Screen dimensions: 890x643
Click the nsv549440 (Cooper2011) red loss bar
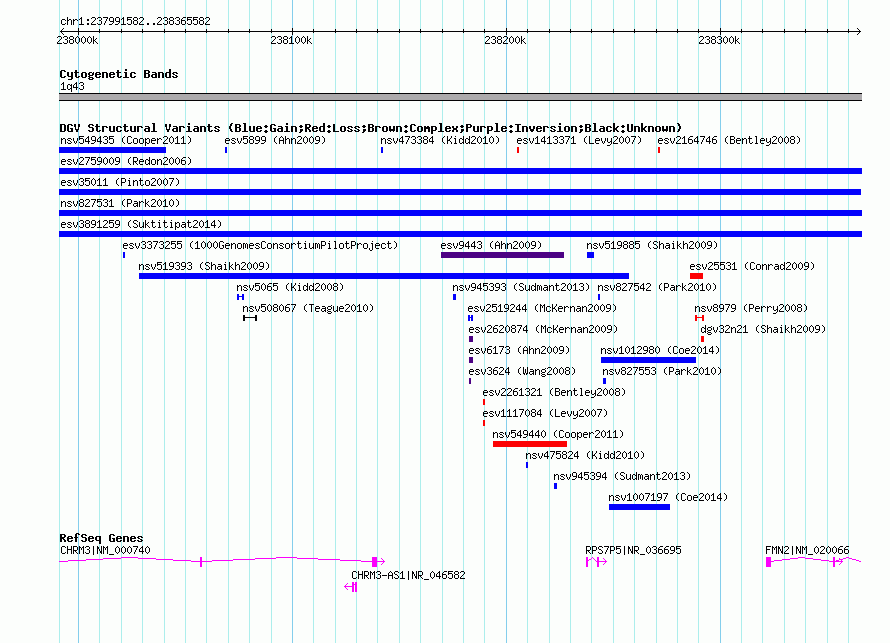coord(530,444)
